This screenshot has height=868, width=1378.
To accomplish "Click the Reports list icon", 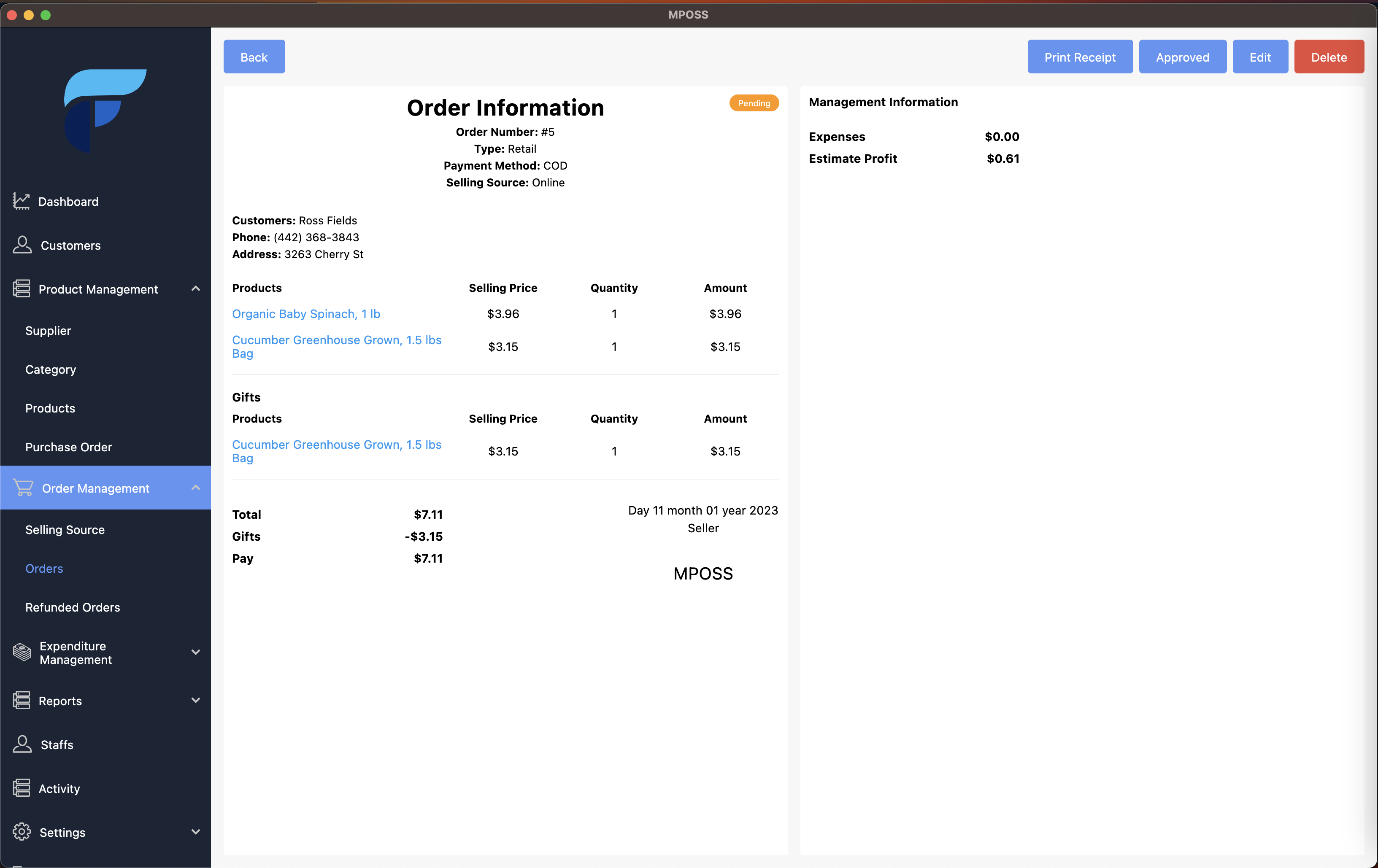I will click(x=21, y=700).
